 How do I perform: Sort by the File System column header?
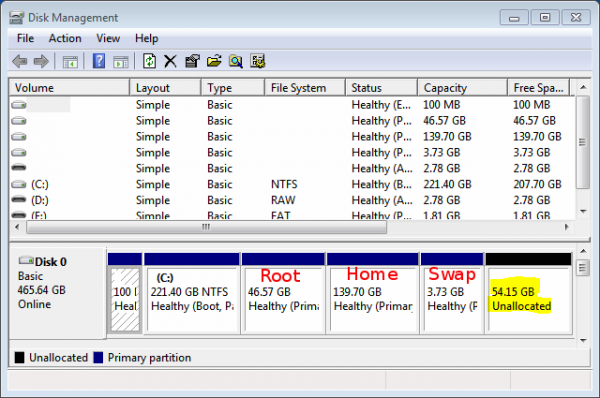[x=305, y=88]
